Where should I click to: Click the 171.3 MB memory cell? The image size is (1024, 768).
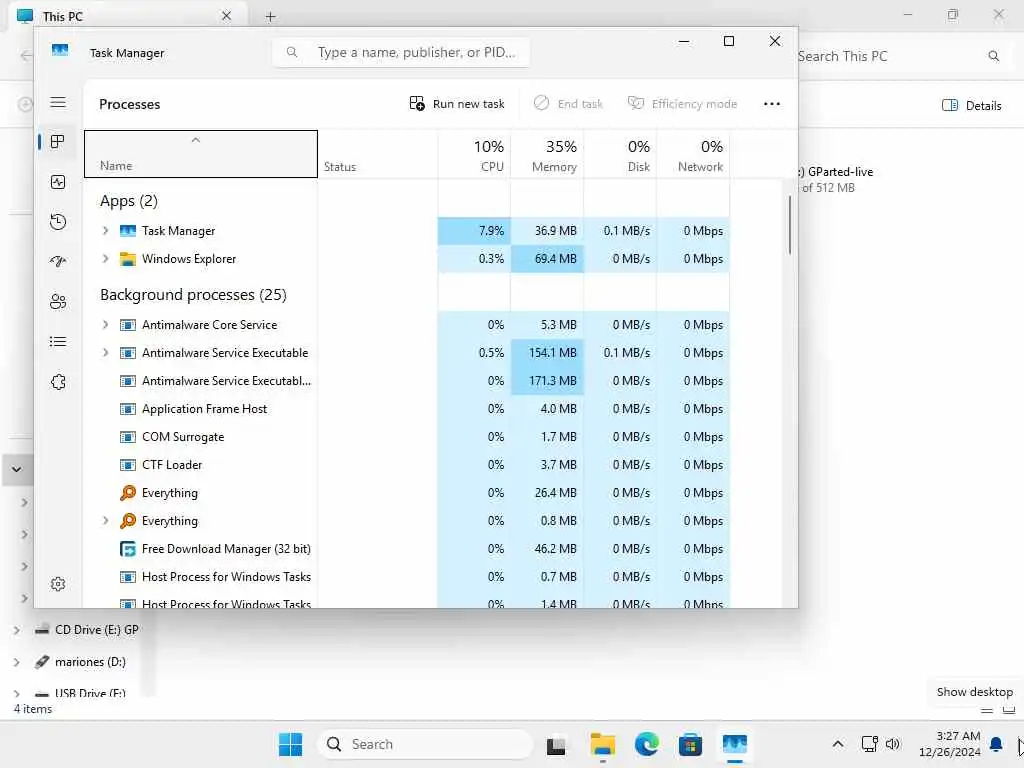547,381
